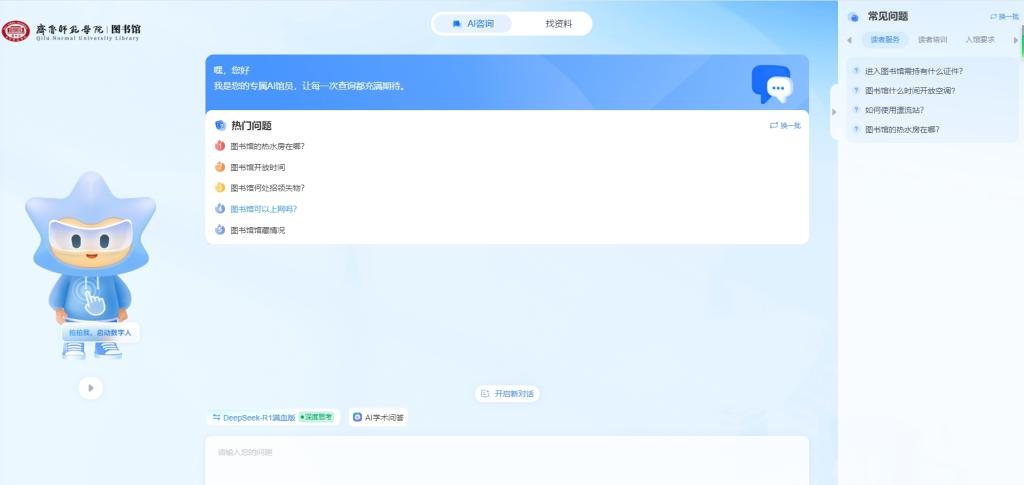Switch to the 找资料 tab
Screen dimensions: 1024x485
click(x=558, y=23)
